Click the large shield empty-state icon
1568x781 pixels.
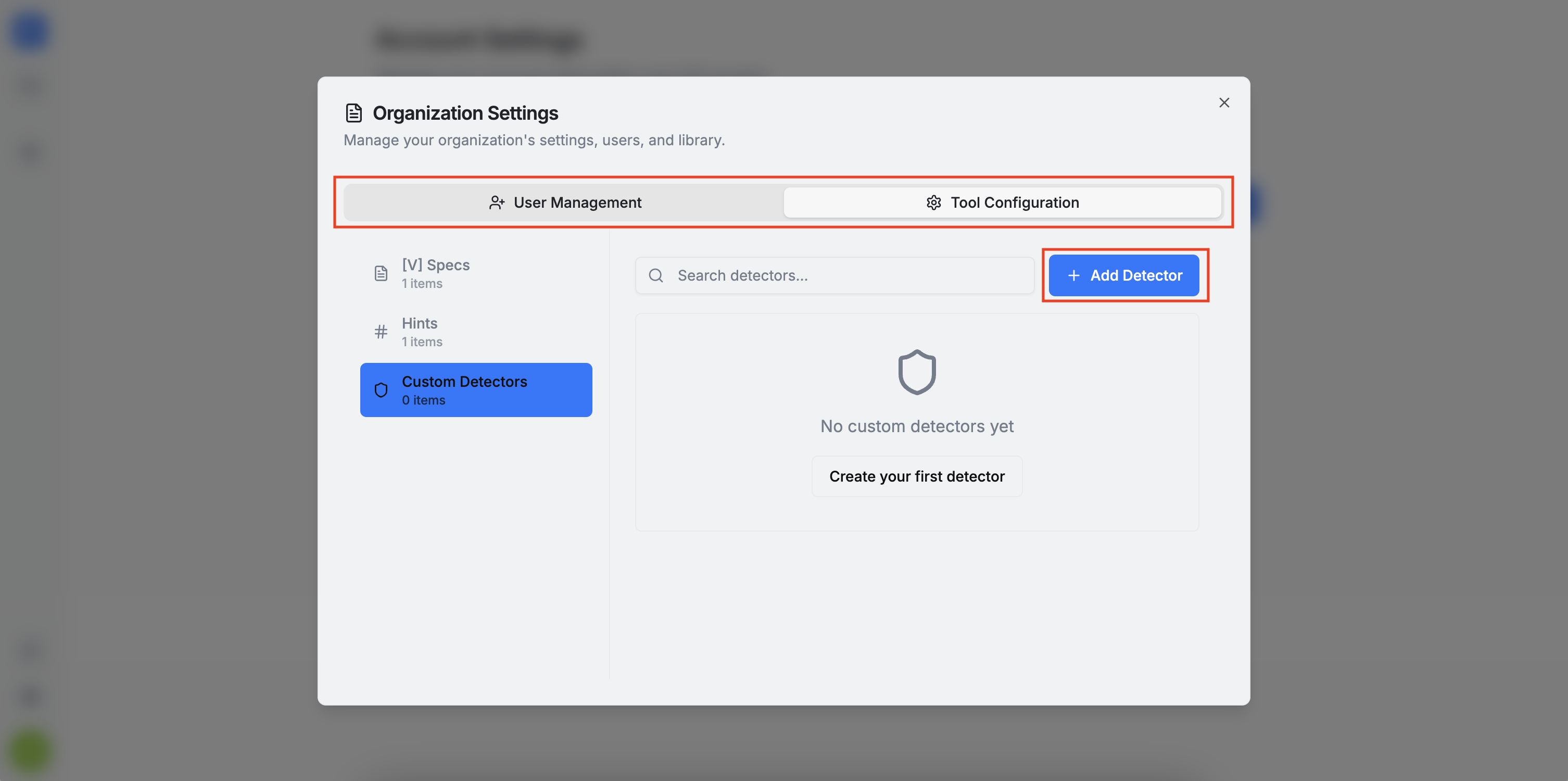click(x=916, y=372)
